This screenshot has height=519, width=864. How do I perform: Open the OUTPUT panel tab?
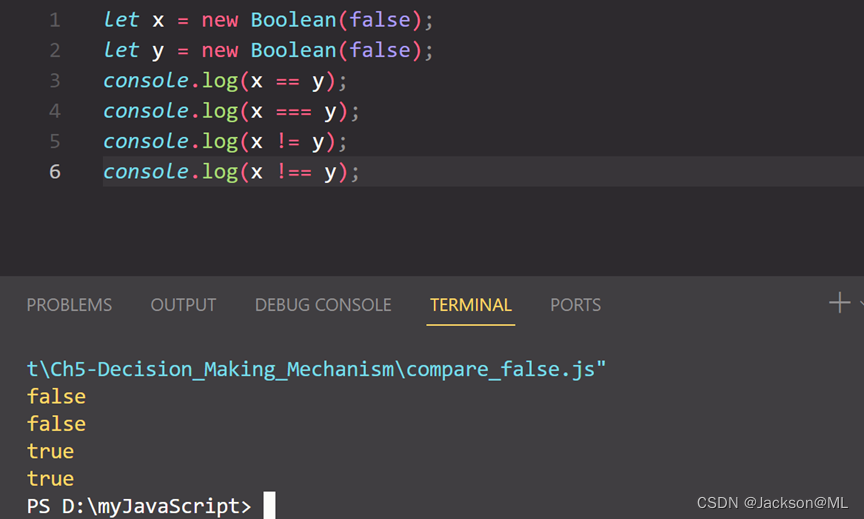(x=183, y=305)
